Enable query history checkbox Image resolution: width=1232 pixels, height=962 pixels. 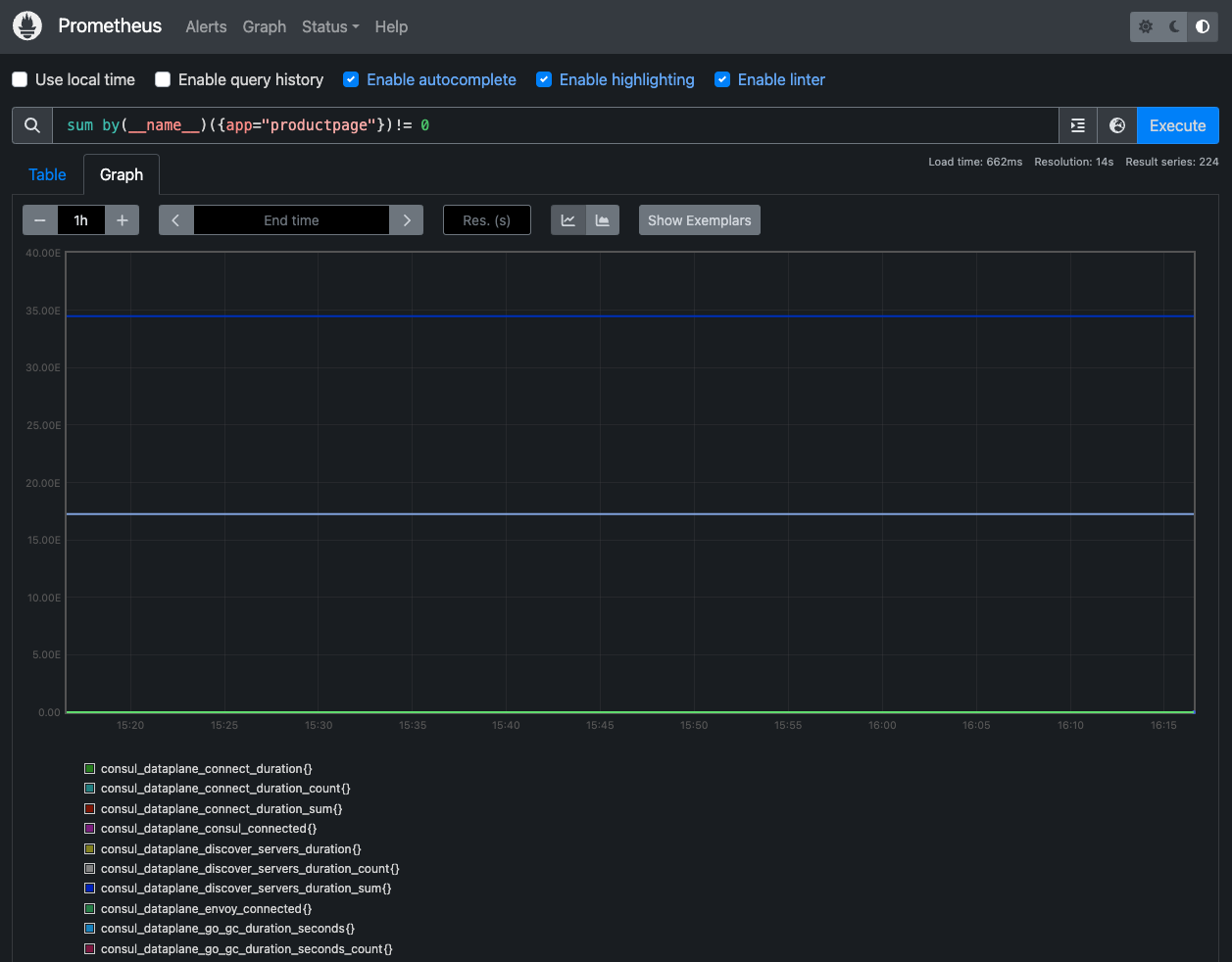point(163,79)
